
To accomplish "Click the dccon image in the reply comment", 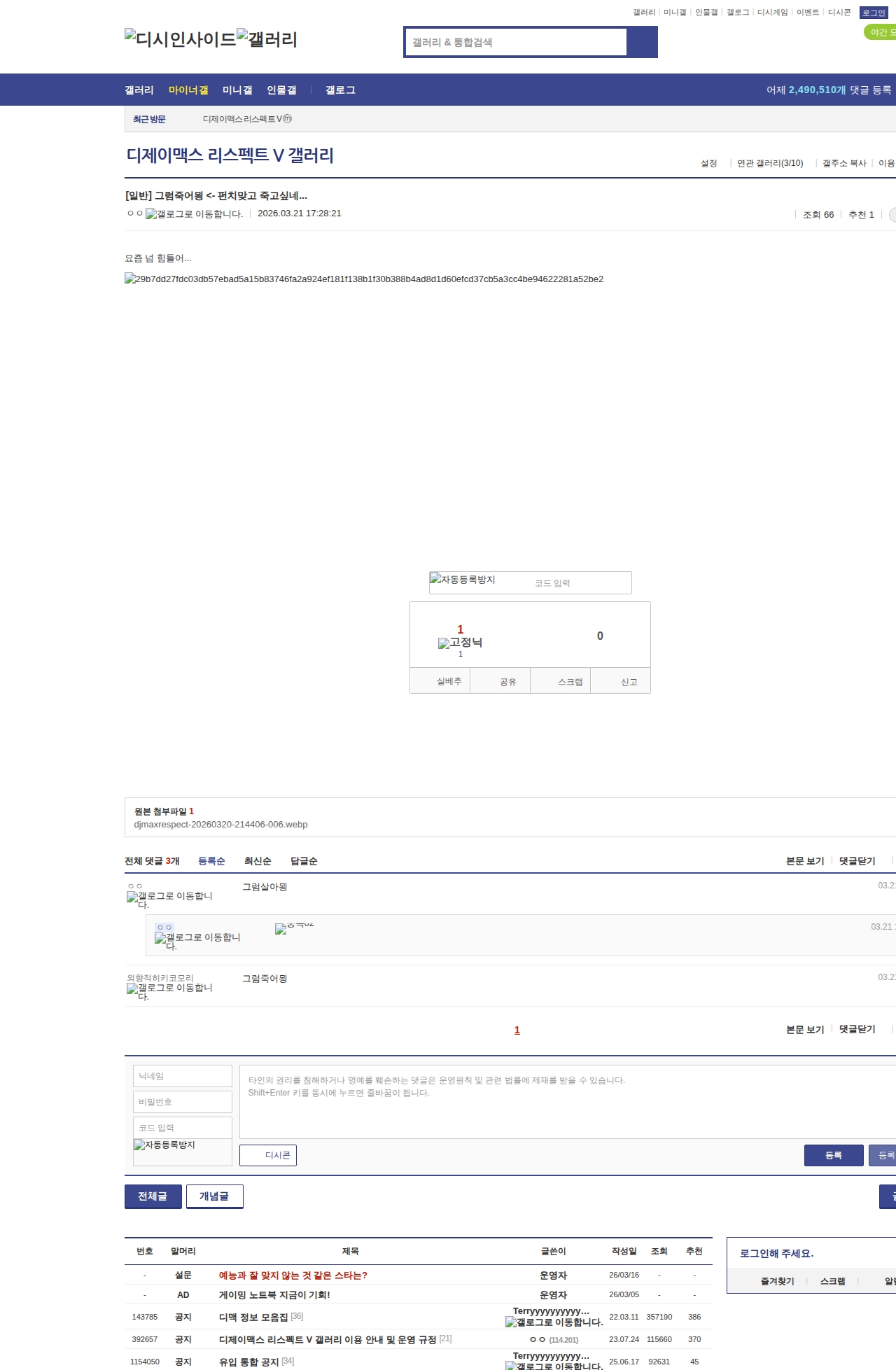I will click(295, 928).
